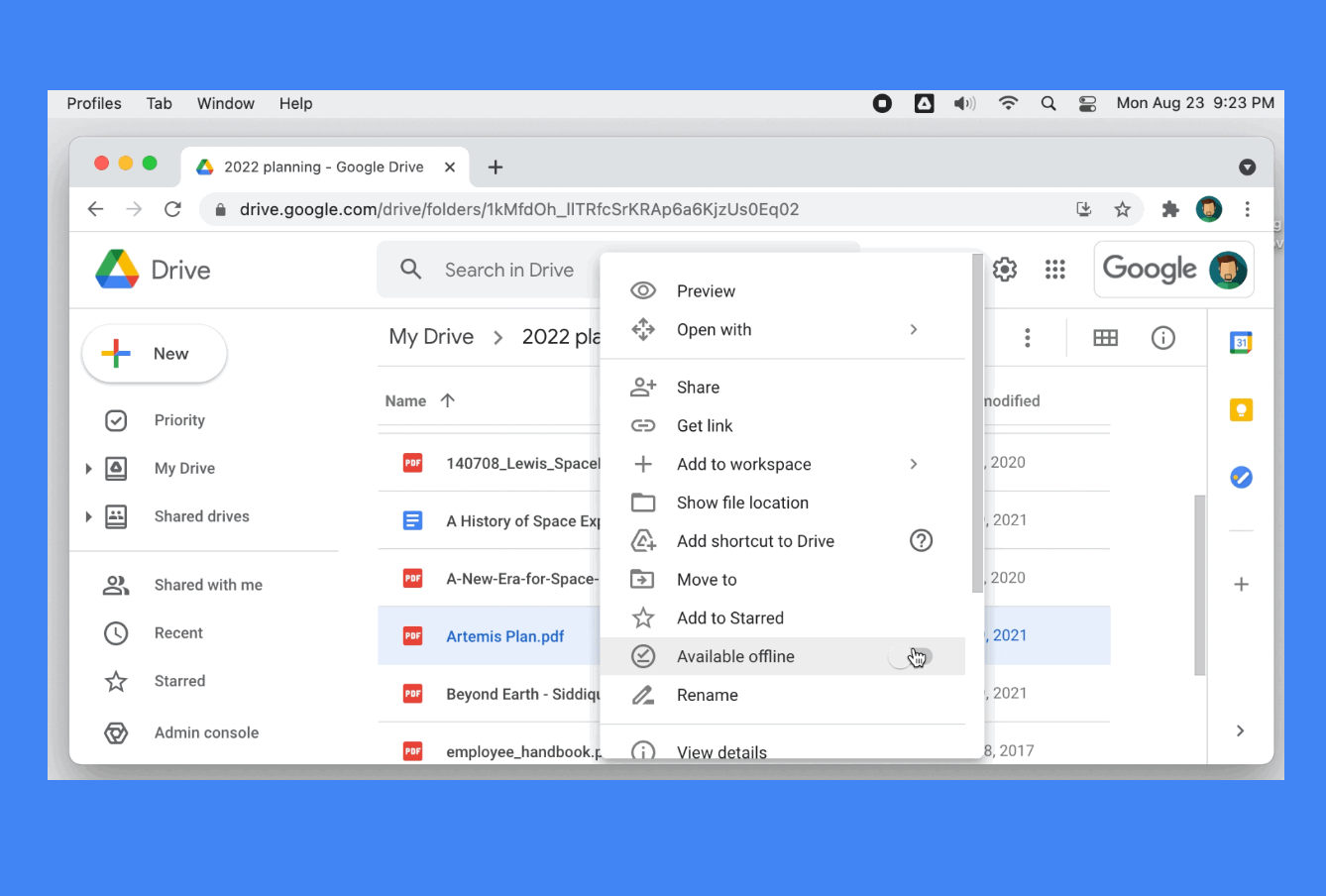
Task: Open the folder more-actions dots
Action: tap(1028, 338)
